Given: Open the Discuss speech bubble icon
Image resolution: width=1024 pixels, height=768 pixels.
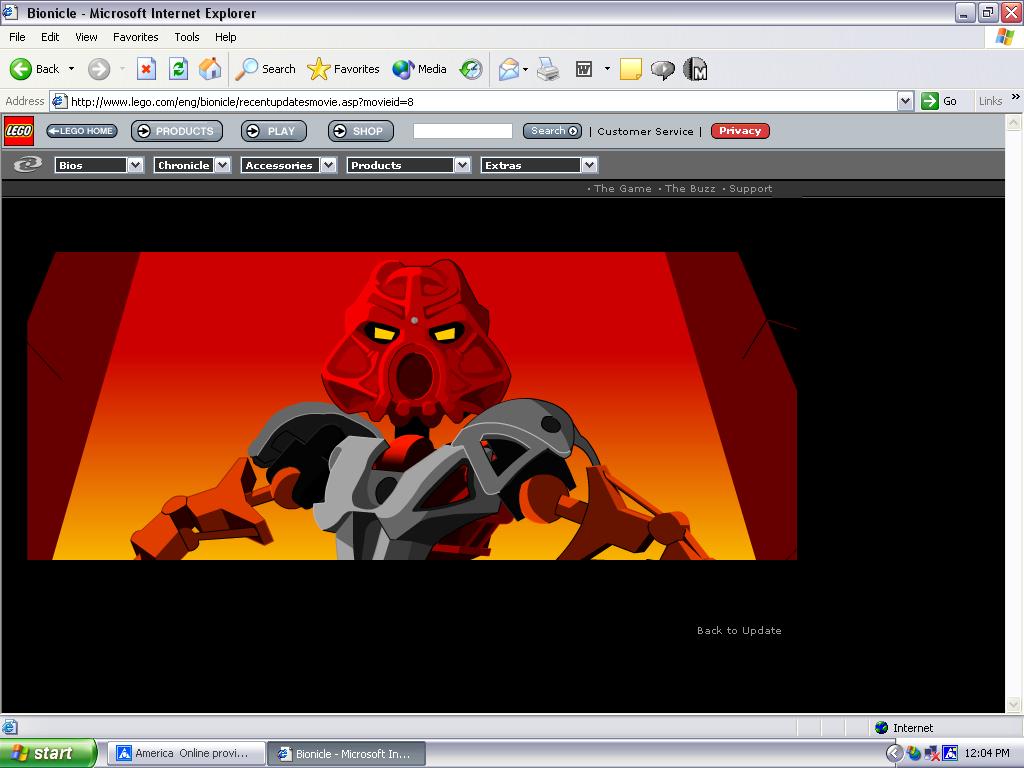Looking at the screenshot, I should tap(662, 69).
